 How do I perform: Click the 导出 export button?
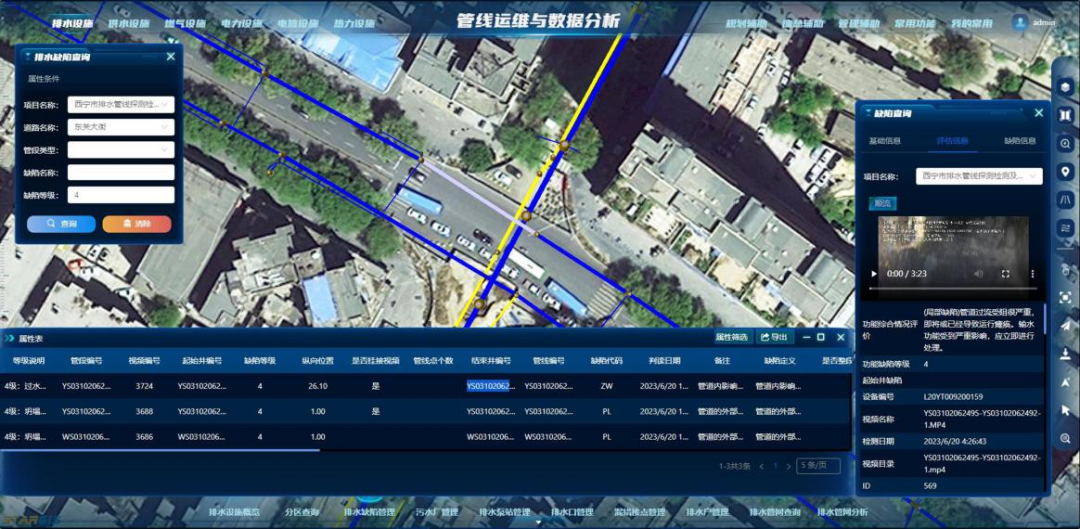tap(774, 337)
